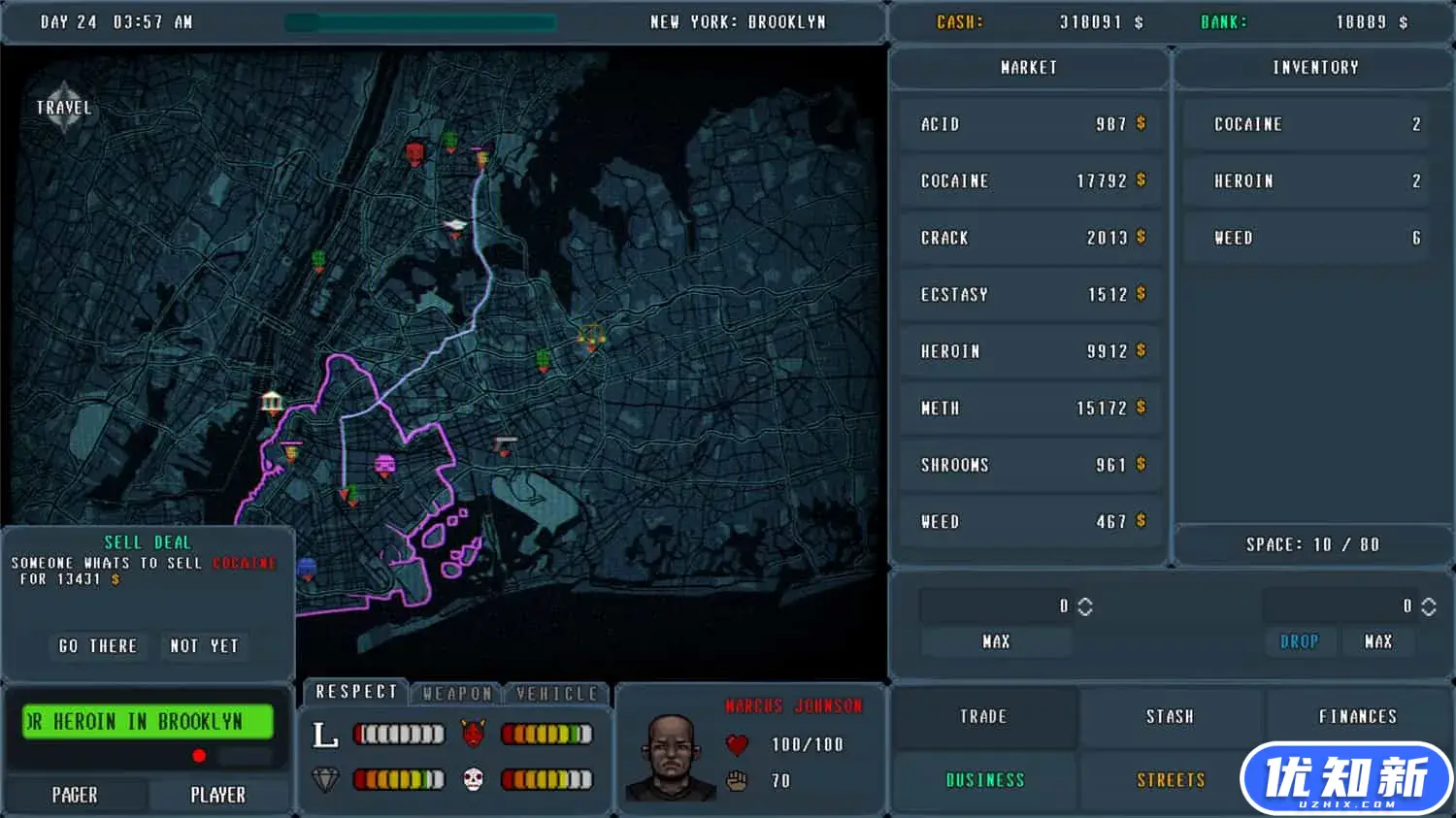This screenshot has width=1456, height=818.
Task: Open the Travel compass icon
Action: coord(63,107)
